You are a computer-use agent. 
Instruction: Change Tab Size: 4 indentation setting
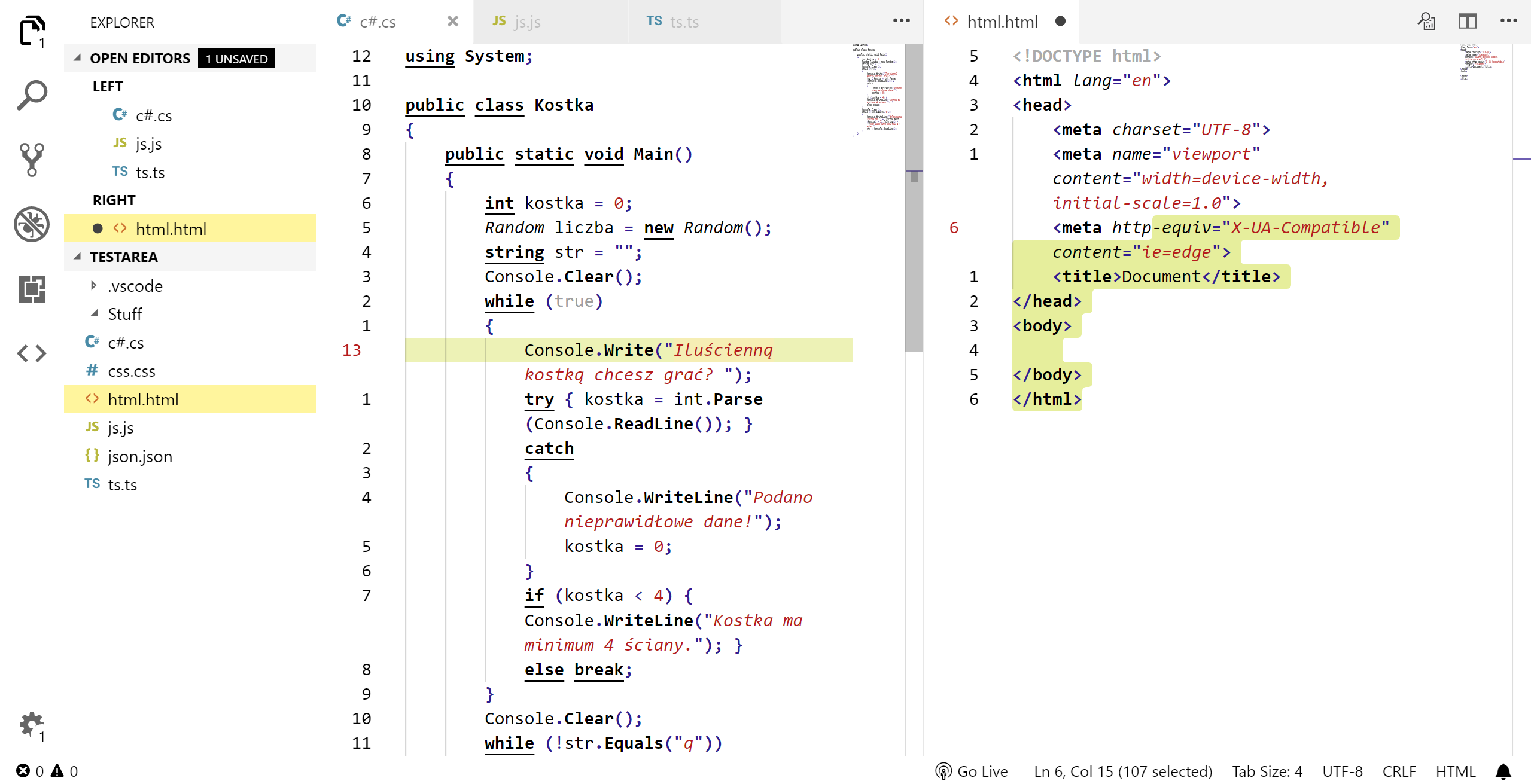pos(1267,771)
